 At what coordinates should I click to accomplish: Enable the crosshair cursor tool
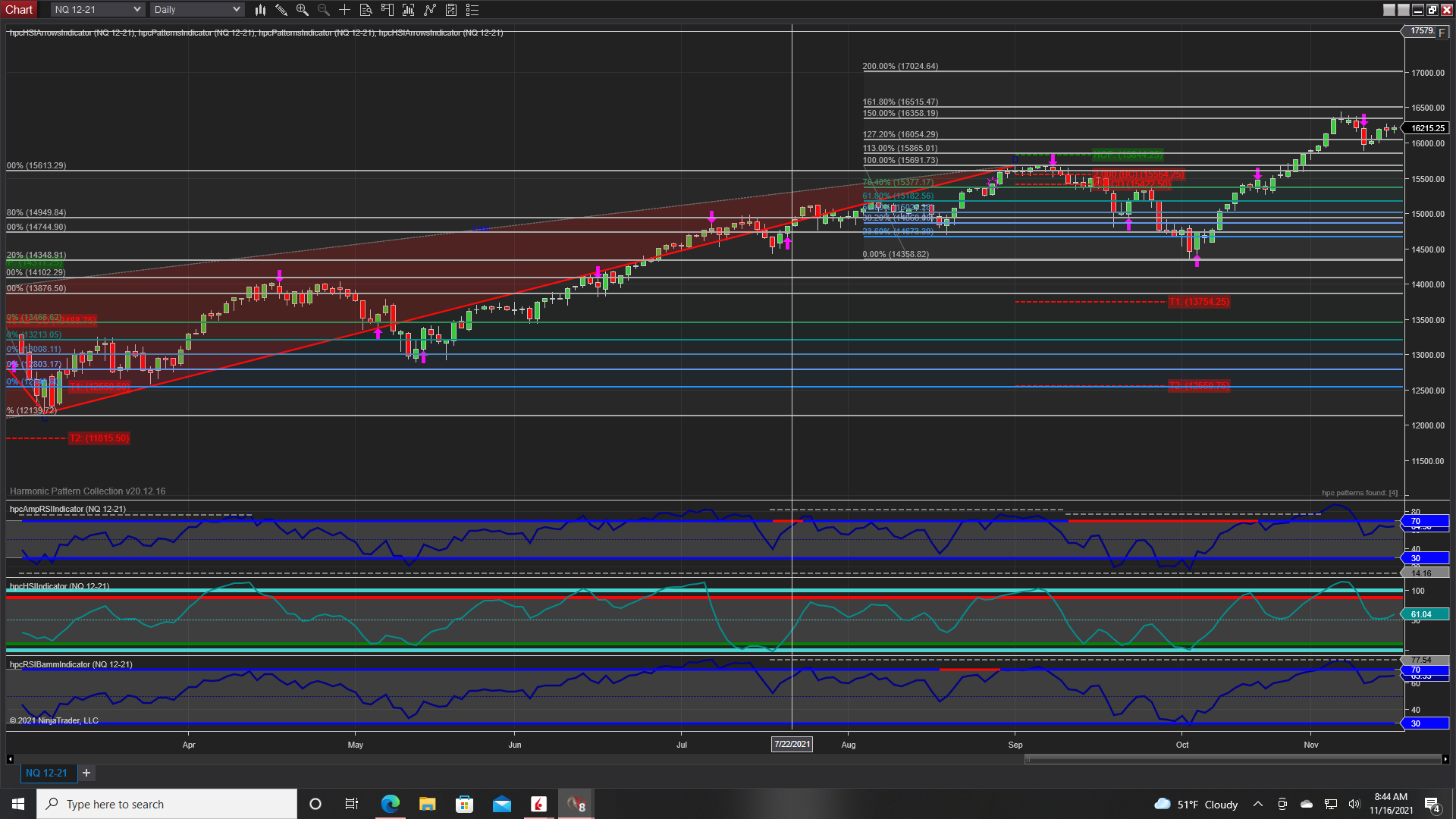[344, 10]
